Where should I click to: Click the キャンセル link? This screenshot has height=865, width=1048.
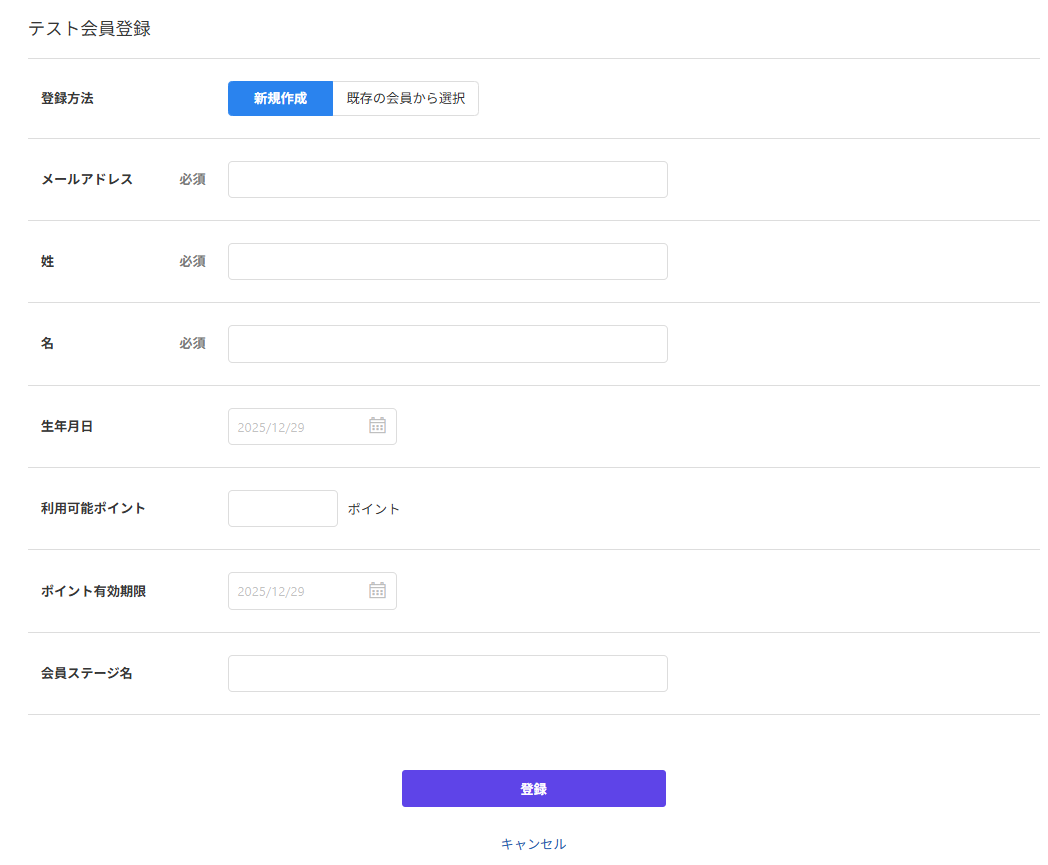click(533, 844)
